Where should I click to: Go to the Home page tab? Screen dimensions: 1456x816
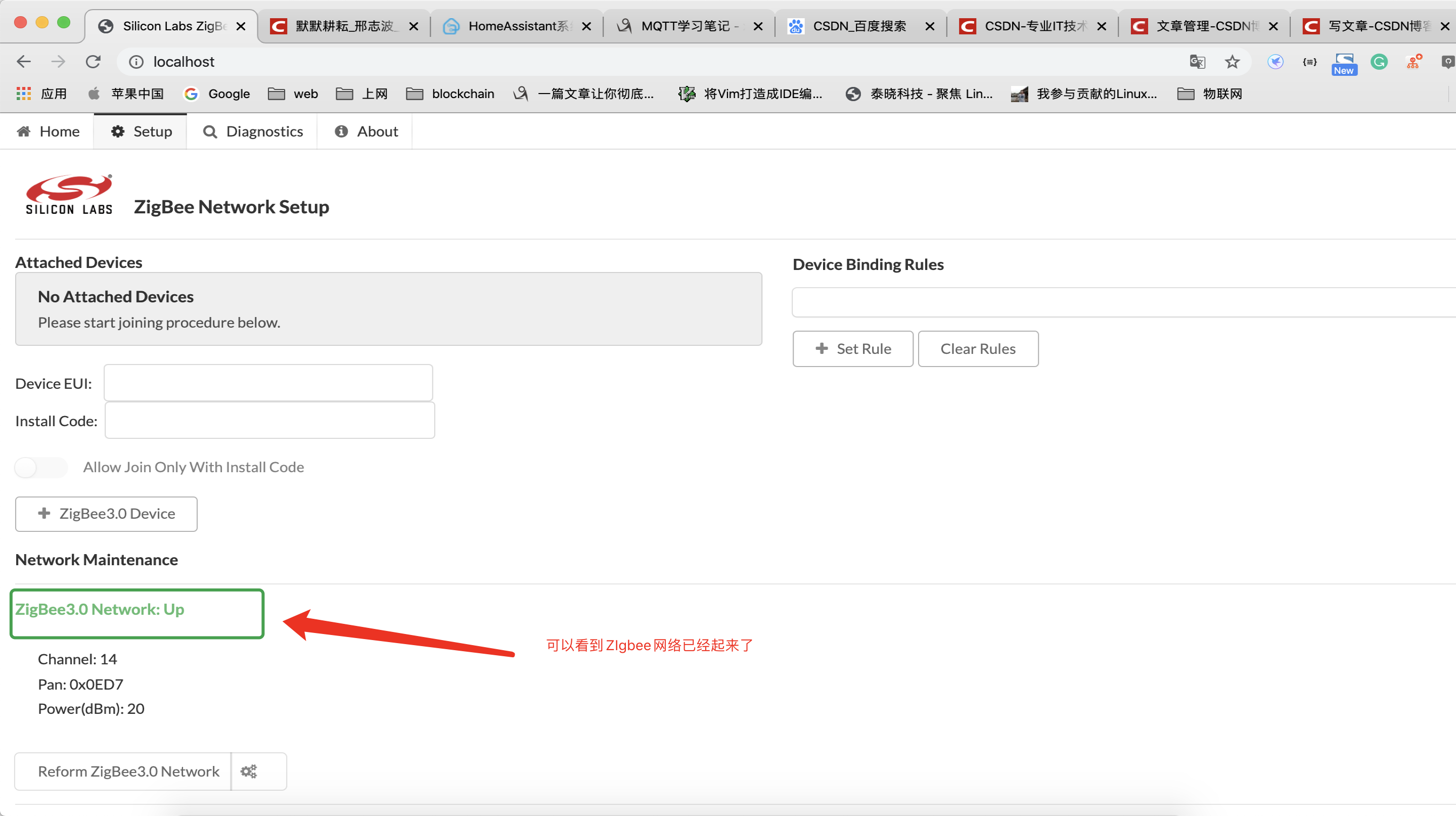[48, 131]
